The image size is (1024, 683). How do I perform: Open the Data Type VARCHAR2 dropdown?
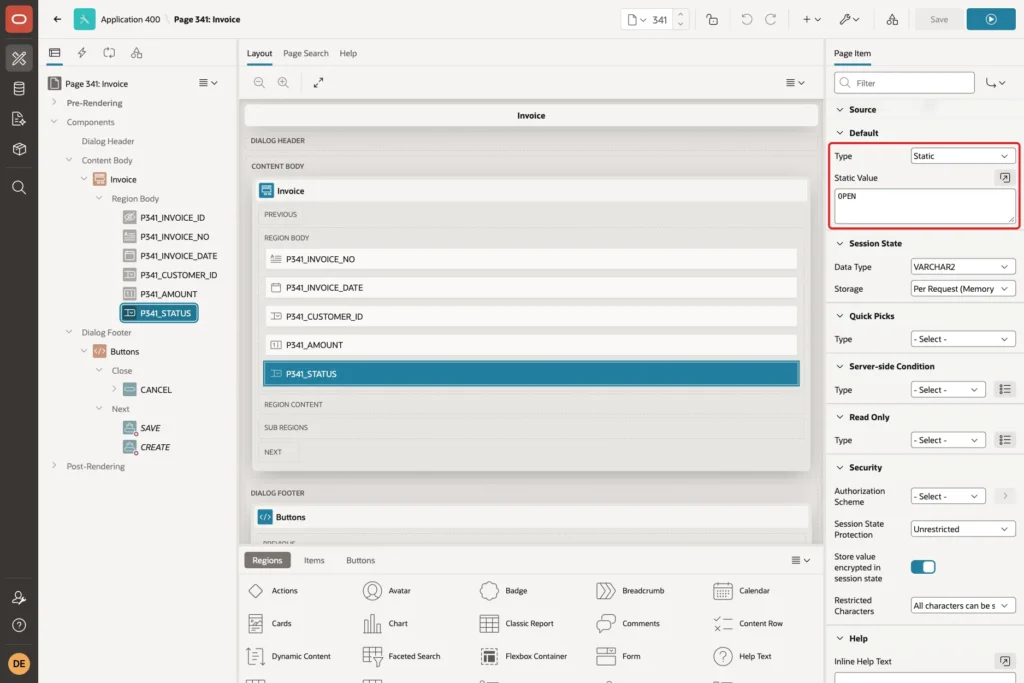point(963,266)
